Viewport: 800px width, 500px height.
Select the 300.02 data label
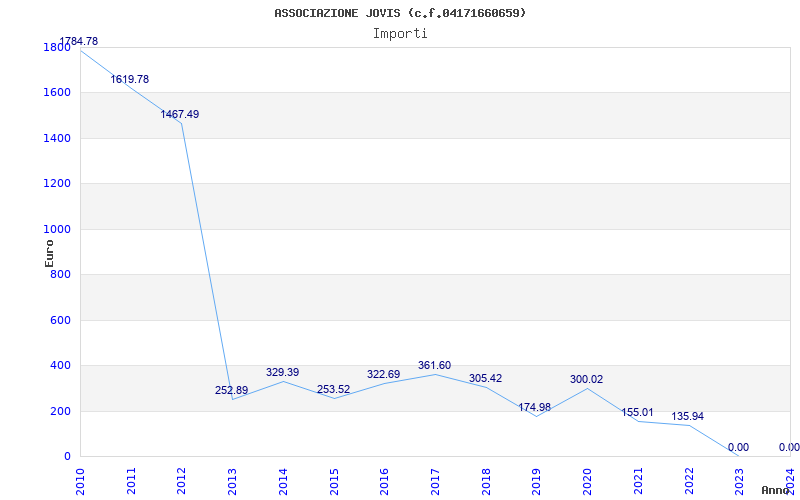pyautogui.click(x=587, y=380)
